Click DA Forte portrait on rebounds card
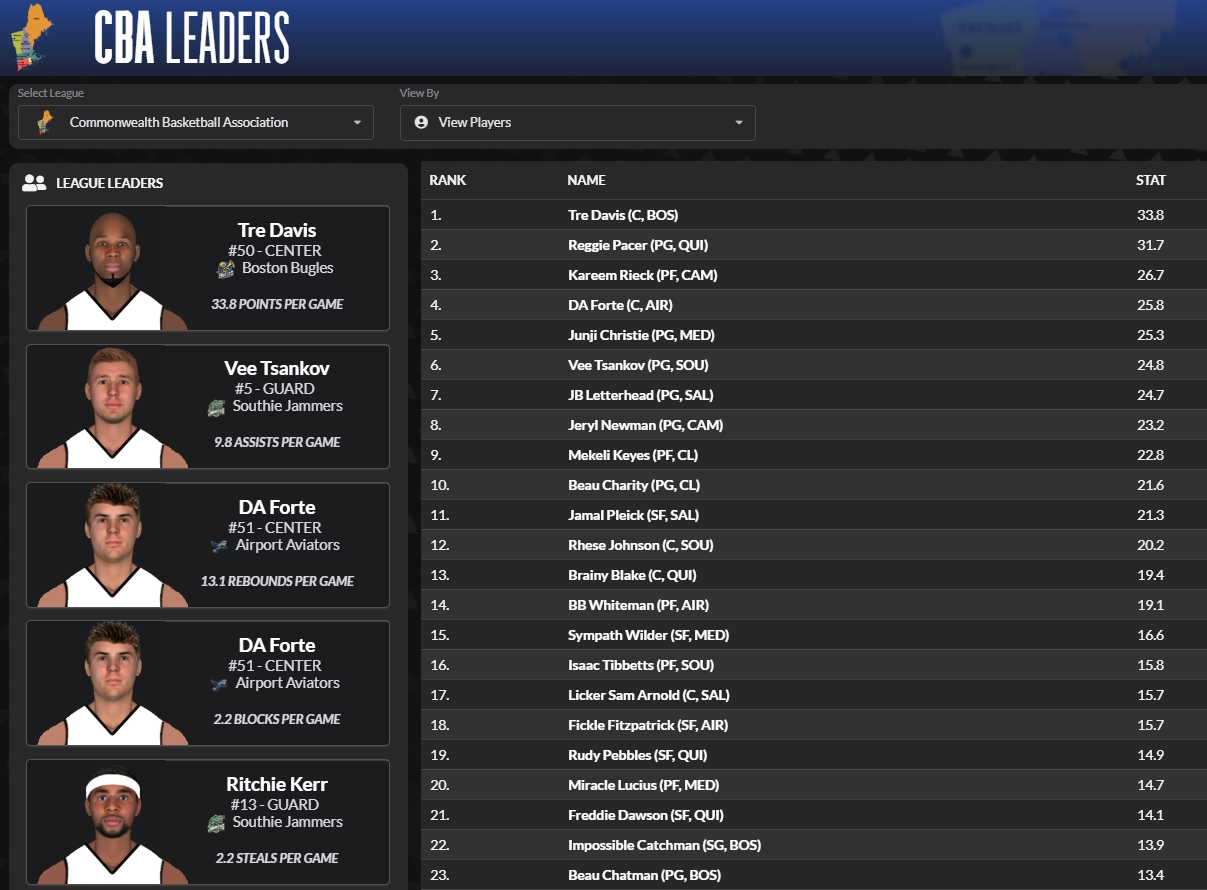1207x890 pixels. pos(113,545)
